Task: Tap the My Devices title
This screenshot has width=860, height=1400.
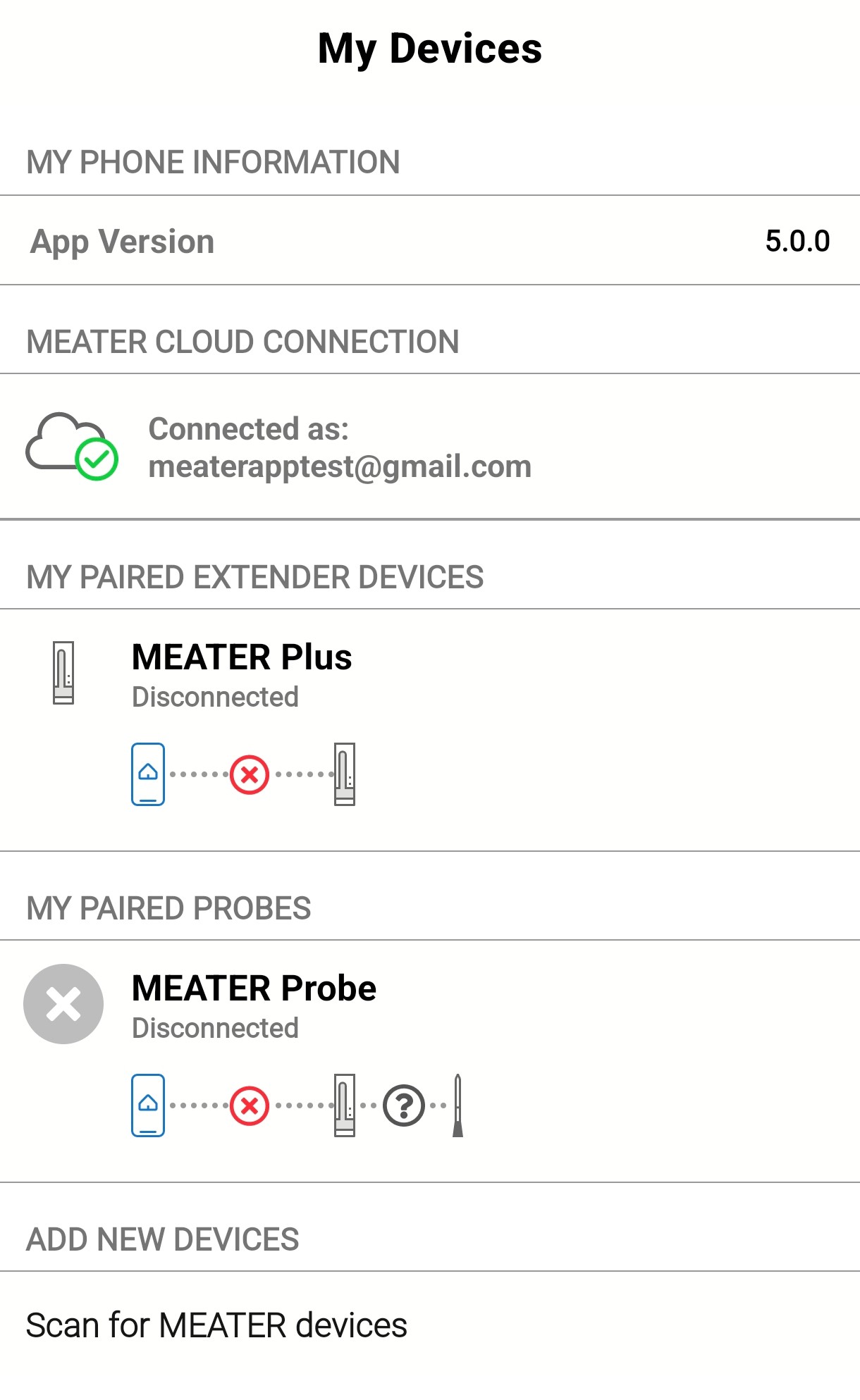Action: (430, 48)
